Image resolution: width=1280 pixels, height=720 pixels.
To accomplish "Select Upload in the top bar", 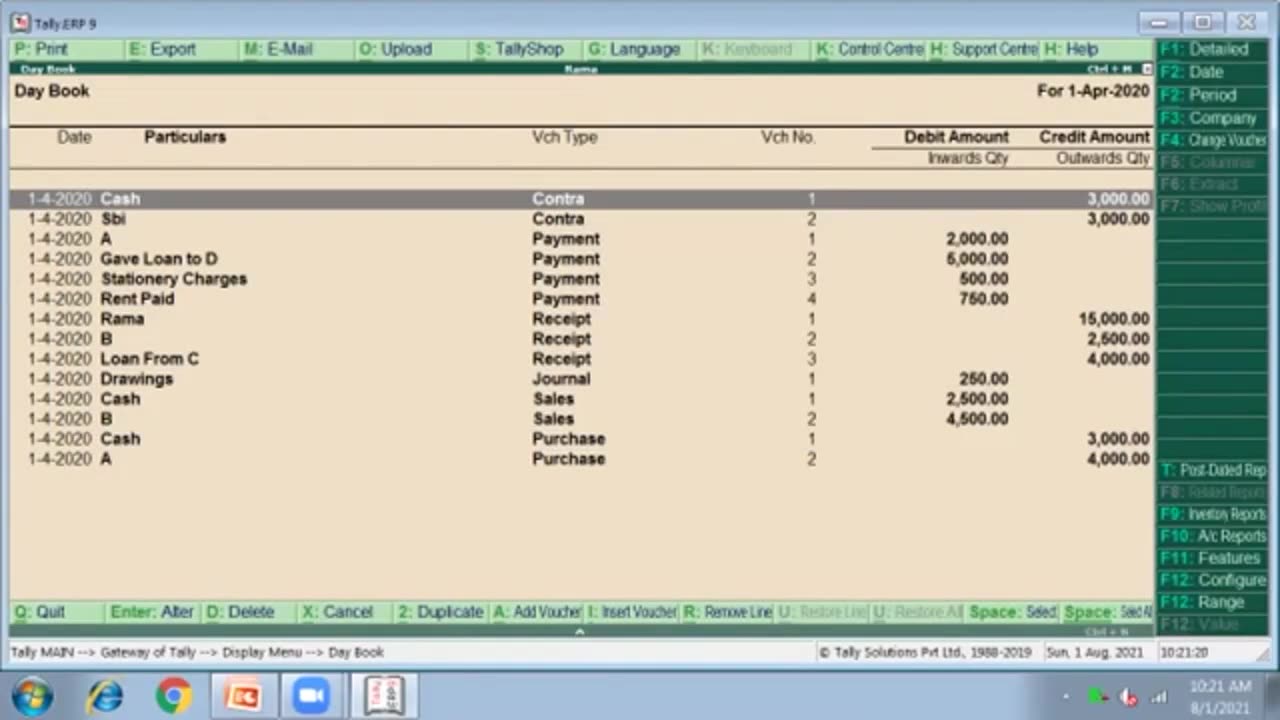I will pos(411,49).
